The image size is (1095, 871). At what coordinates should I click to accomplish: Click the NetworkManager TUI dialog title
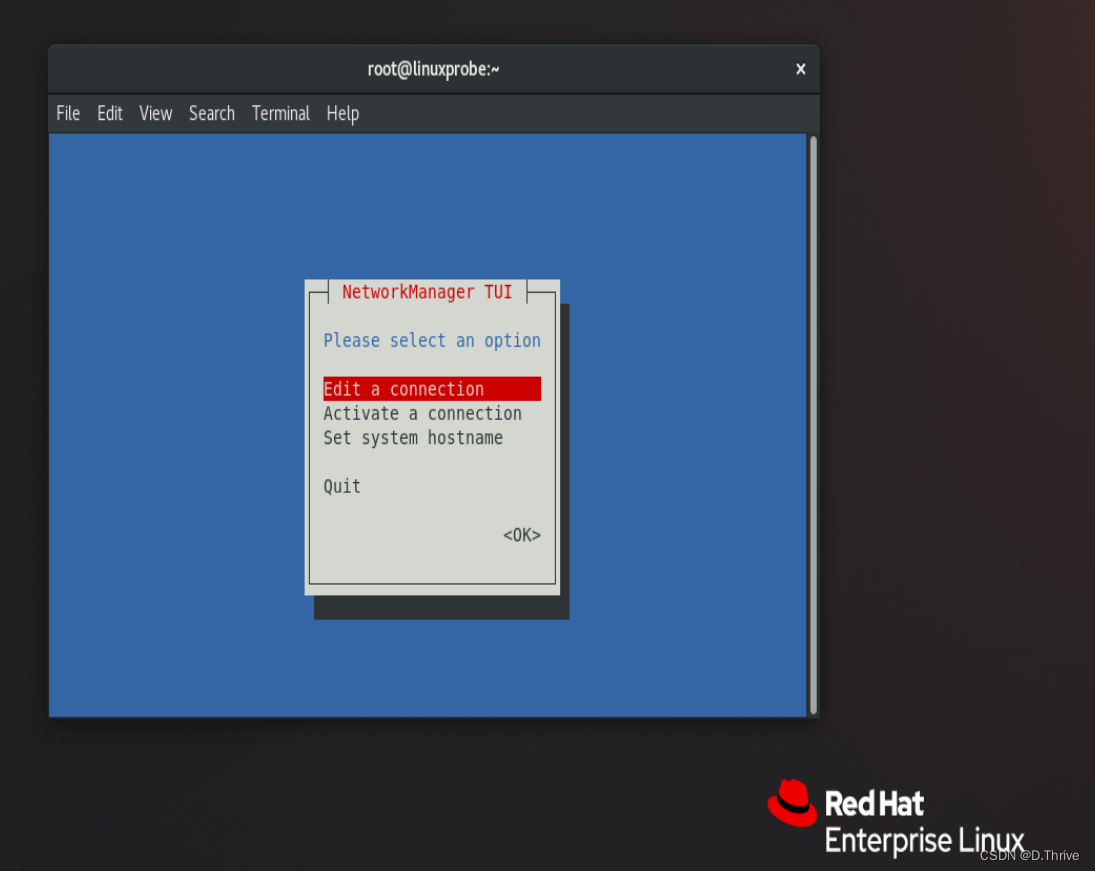tap(427, 292)
